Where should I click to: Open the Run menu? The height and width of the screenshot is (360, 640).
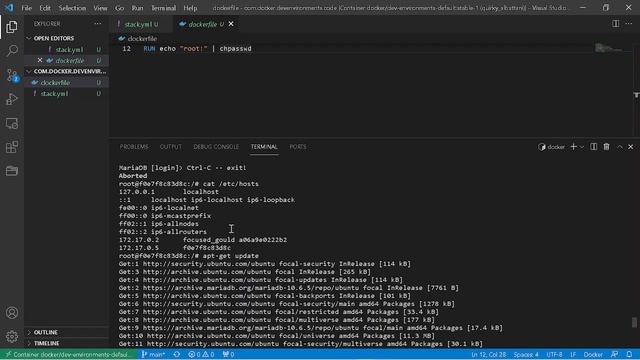click(137, 8)
